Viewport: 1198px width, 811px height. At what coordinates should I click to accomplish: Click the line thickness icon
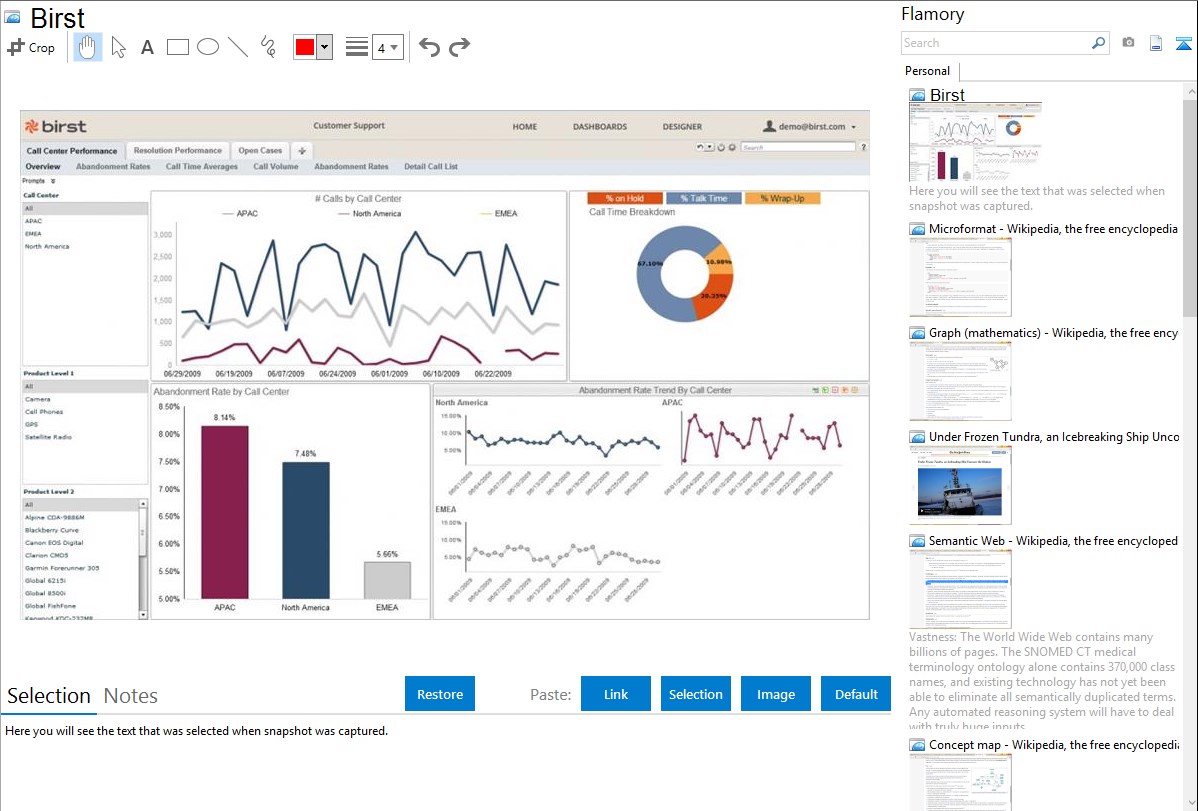pyautogui.click(x=357, y=47)
